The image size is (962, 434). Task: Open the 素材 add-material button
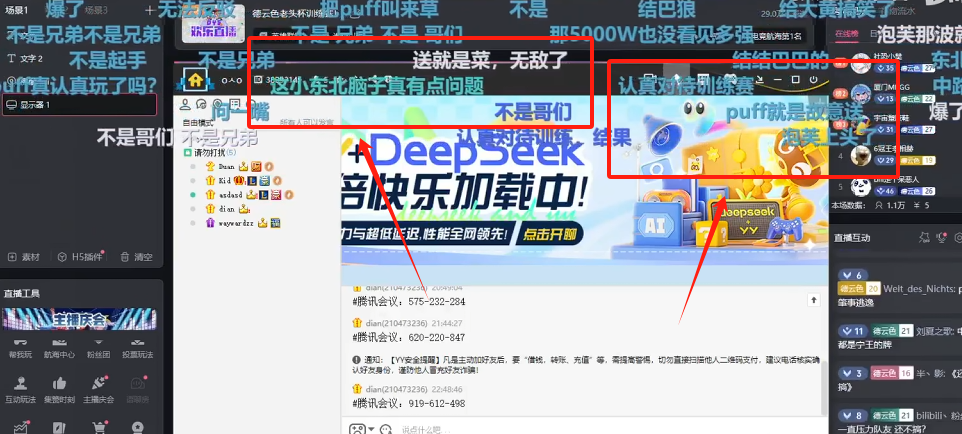pos(24,257)
